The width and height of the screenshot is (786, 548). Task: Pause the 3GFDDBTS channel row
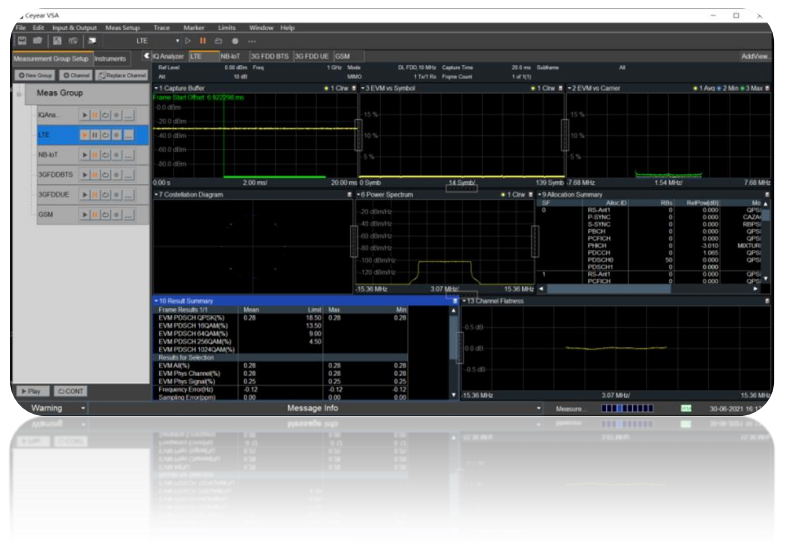pyautogui.click(x=95, y=174)
